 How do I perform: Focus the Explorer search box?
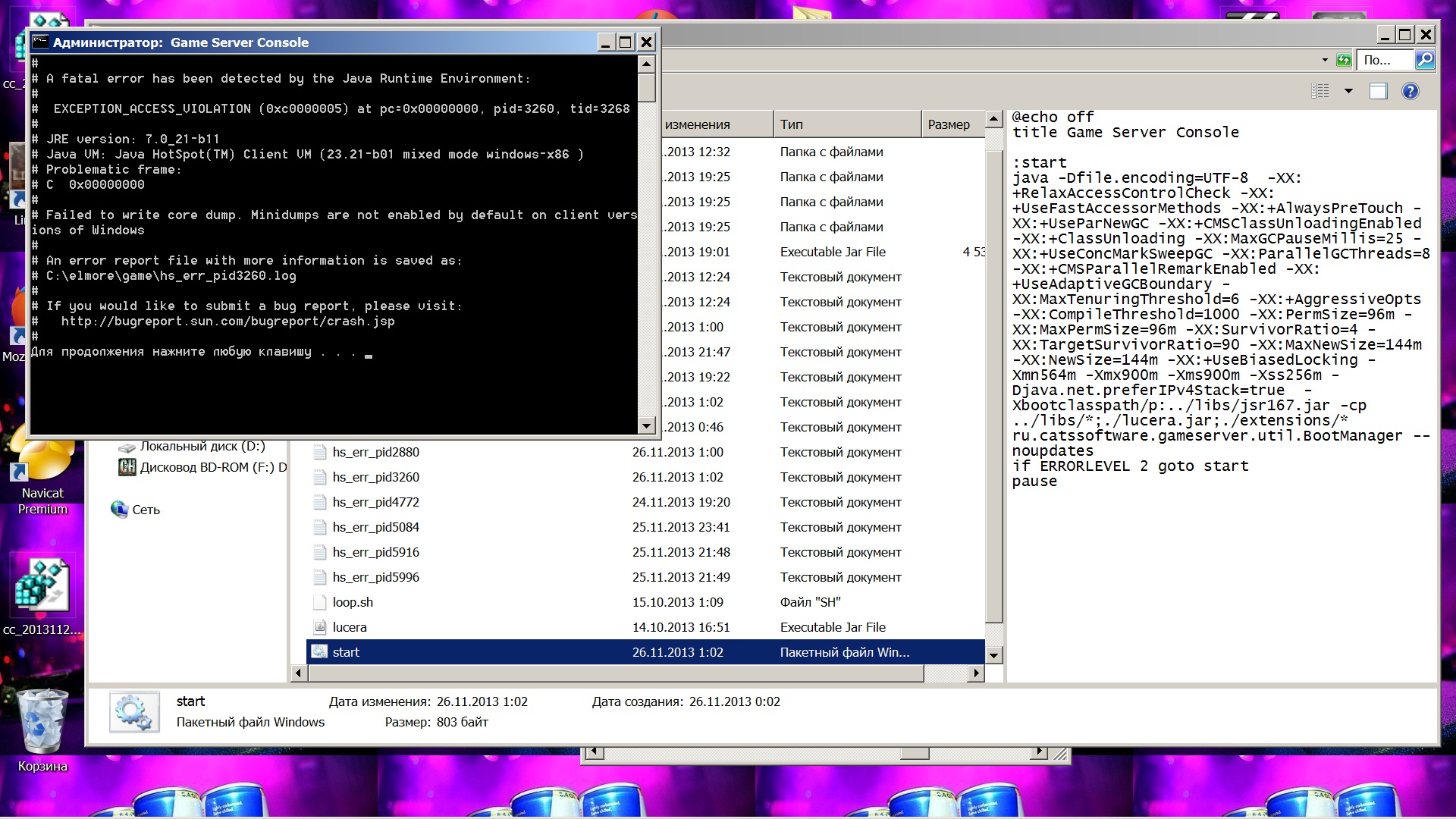pos(1386,60)
